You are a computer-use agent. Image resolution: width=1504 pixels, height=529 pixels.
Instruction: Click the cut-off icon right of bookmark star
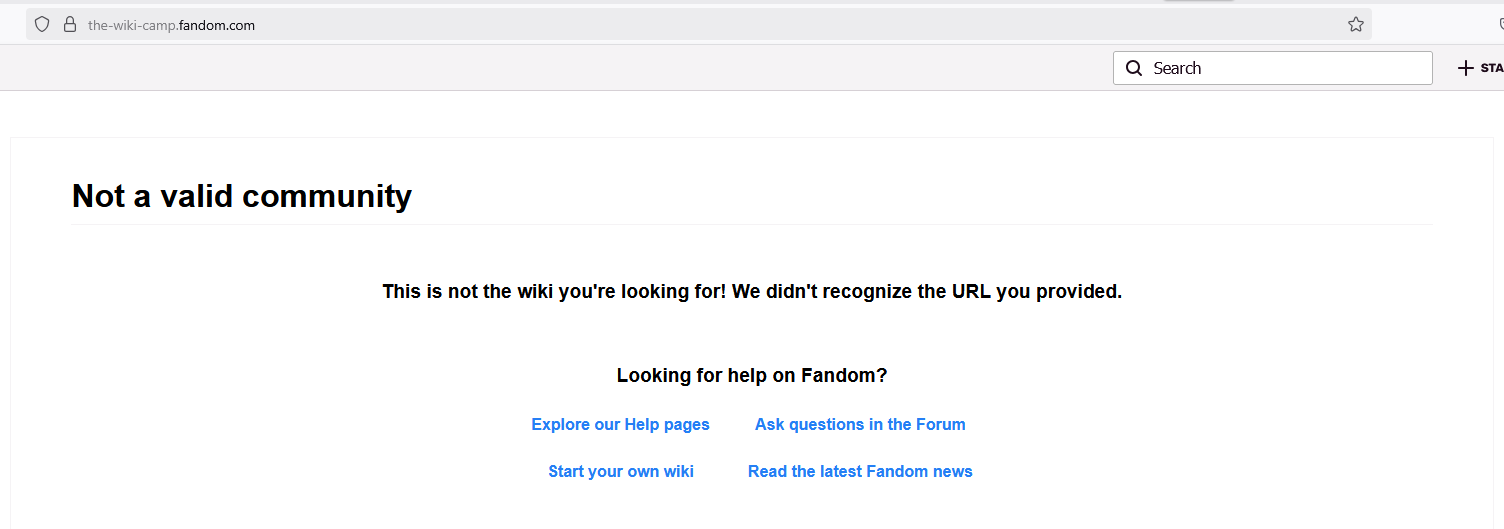[x=1500, y=25]
